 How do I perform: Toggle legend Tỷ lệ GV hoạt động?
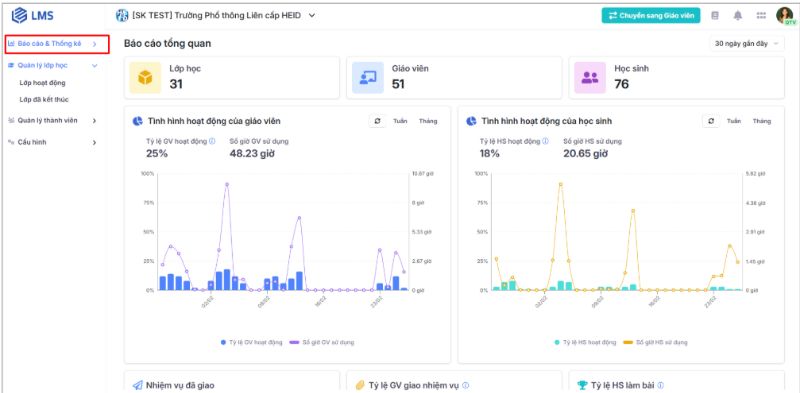[x=251, y=342]
